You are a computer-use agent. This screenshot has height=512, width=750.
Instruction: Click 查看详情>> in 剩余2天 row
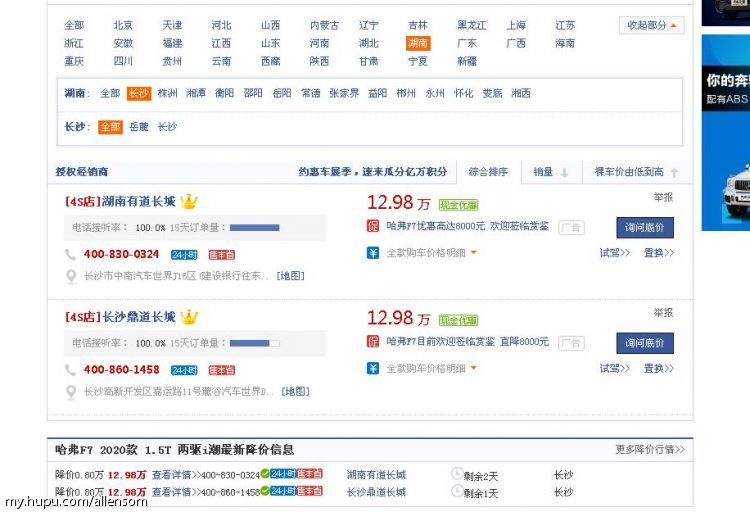[x=176, y=475]
